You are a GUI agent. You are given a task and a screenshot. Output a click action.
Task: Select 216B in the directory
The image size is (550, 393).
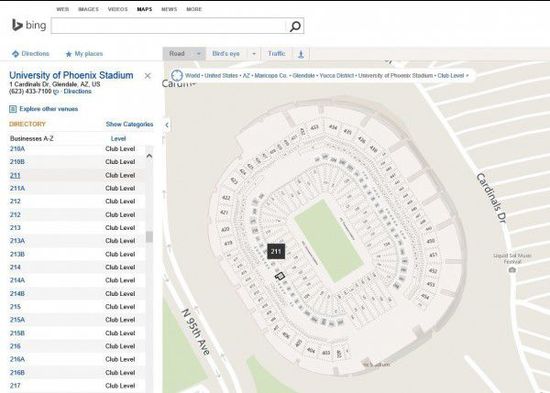click(17, 373)
